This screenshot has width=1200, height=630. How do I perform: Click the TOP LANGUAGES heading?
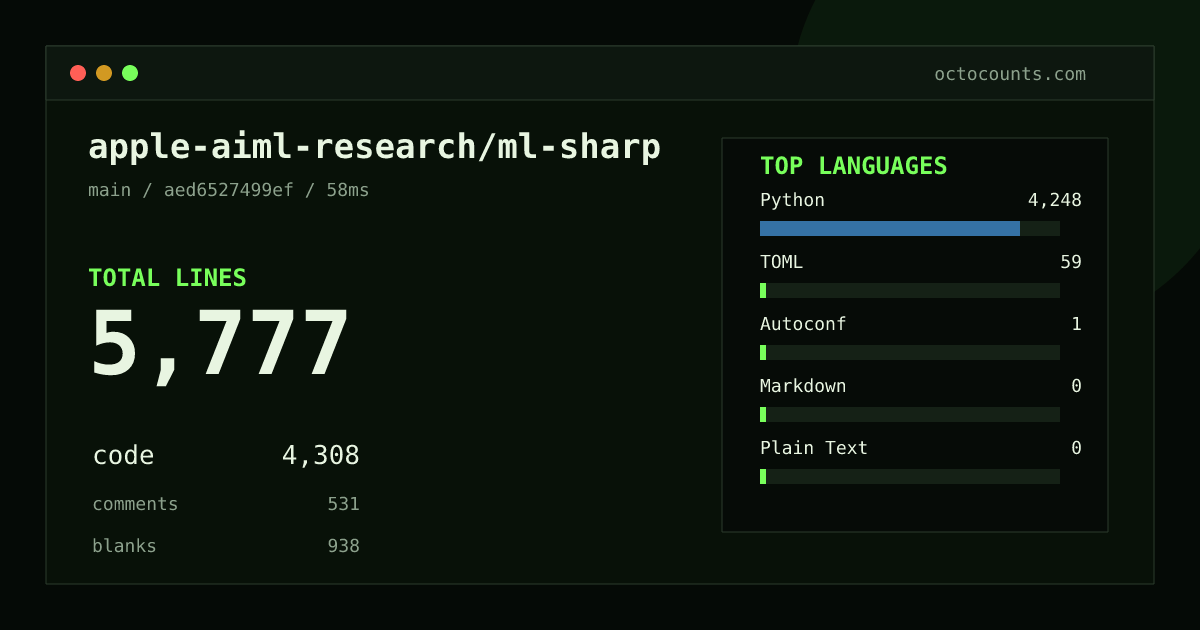[x=854, y=166]
